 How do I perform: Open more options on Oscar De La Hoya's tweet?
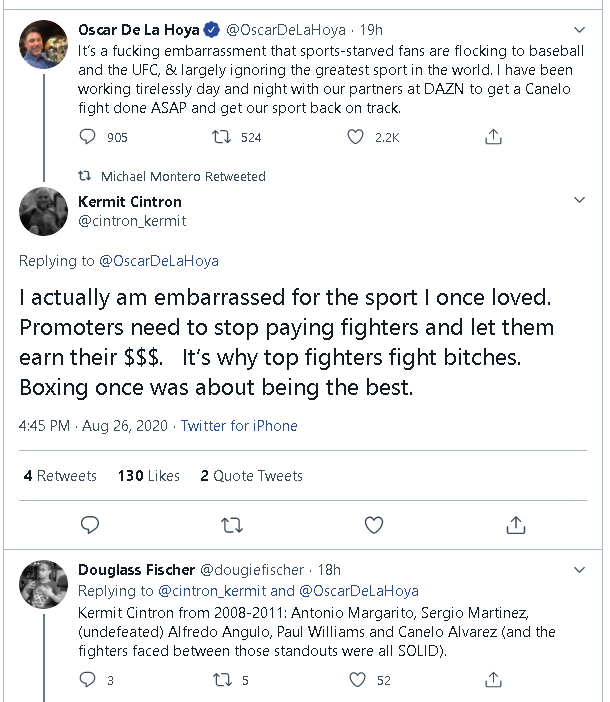(580, 30)
